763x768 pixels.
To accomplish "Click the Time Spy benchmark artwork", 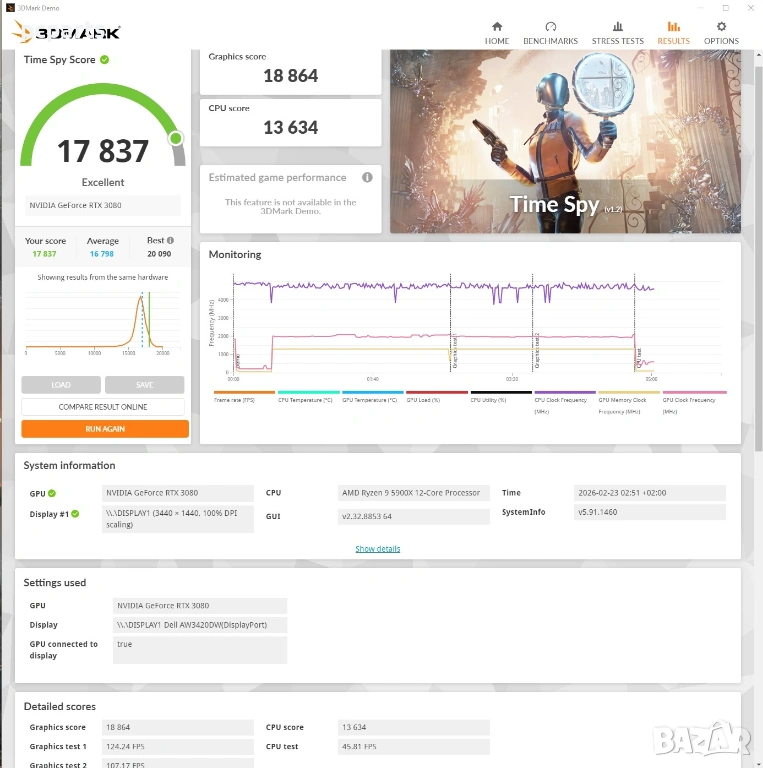I will click(565, 141).
